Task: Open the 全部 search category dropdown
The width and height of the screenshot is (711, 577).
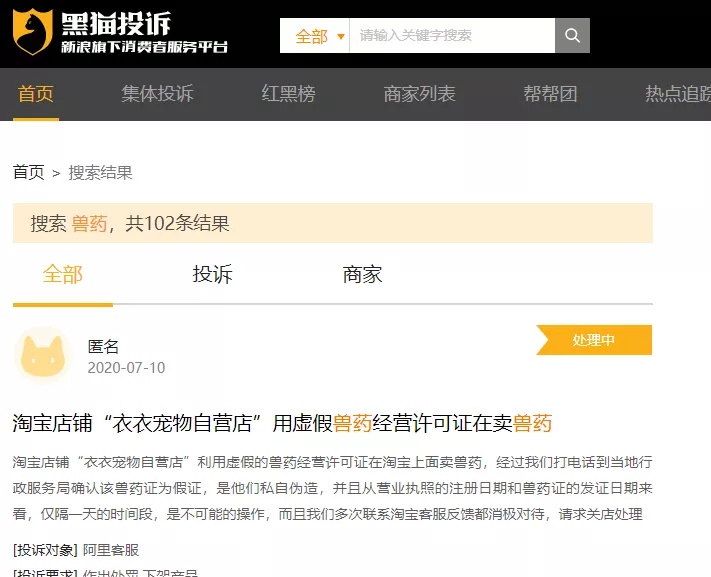Action: point(315,35)
